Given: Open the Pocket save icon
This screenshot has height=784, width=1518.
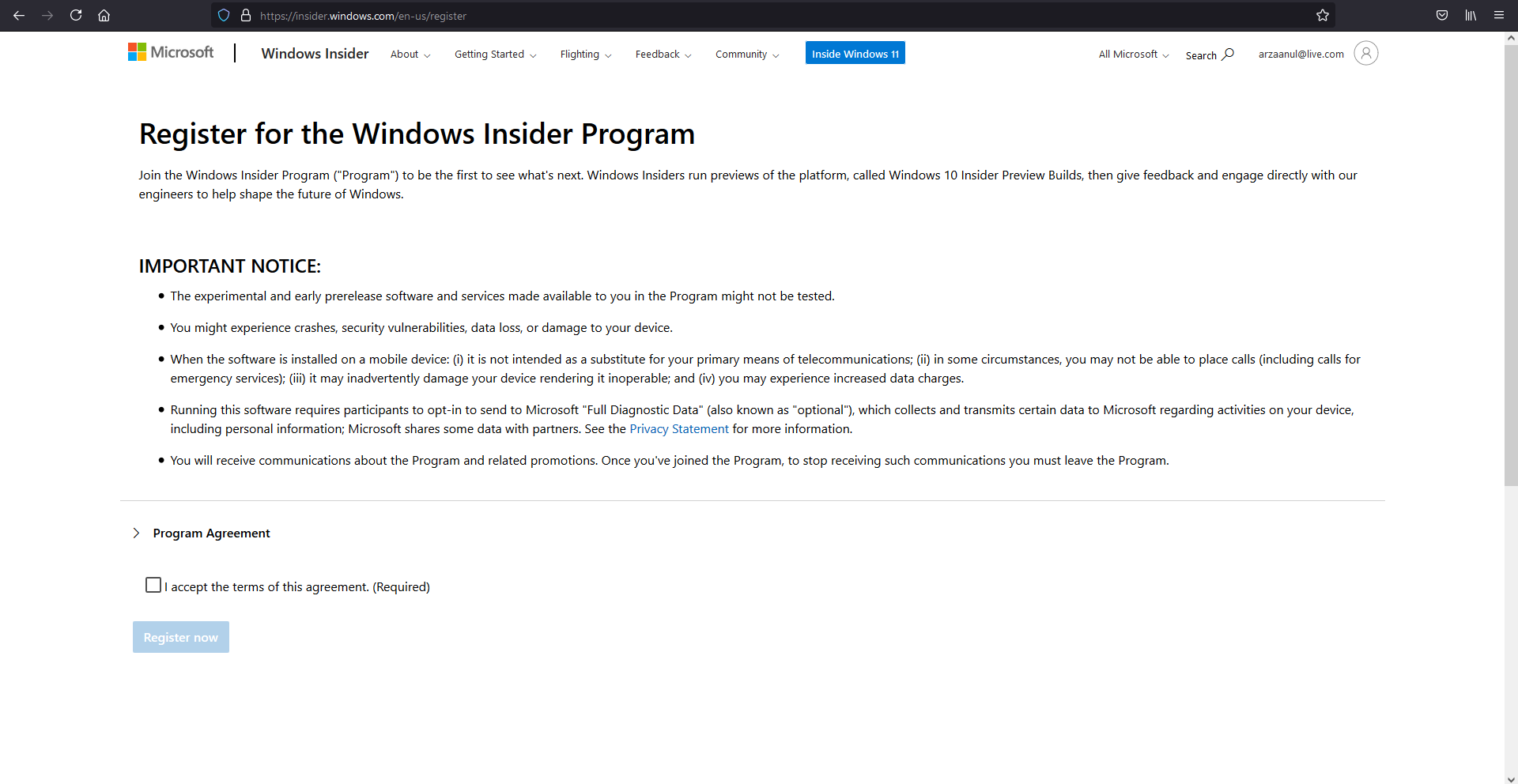Looking at the screenshot, I should (1442, 15).
